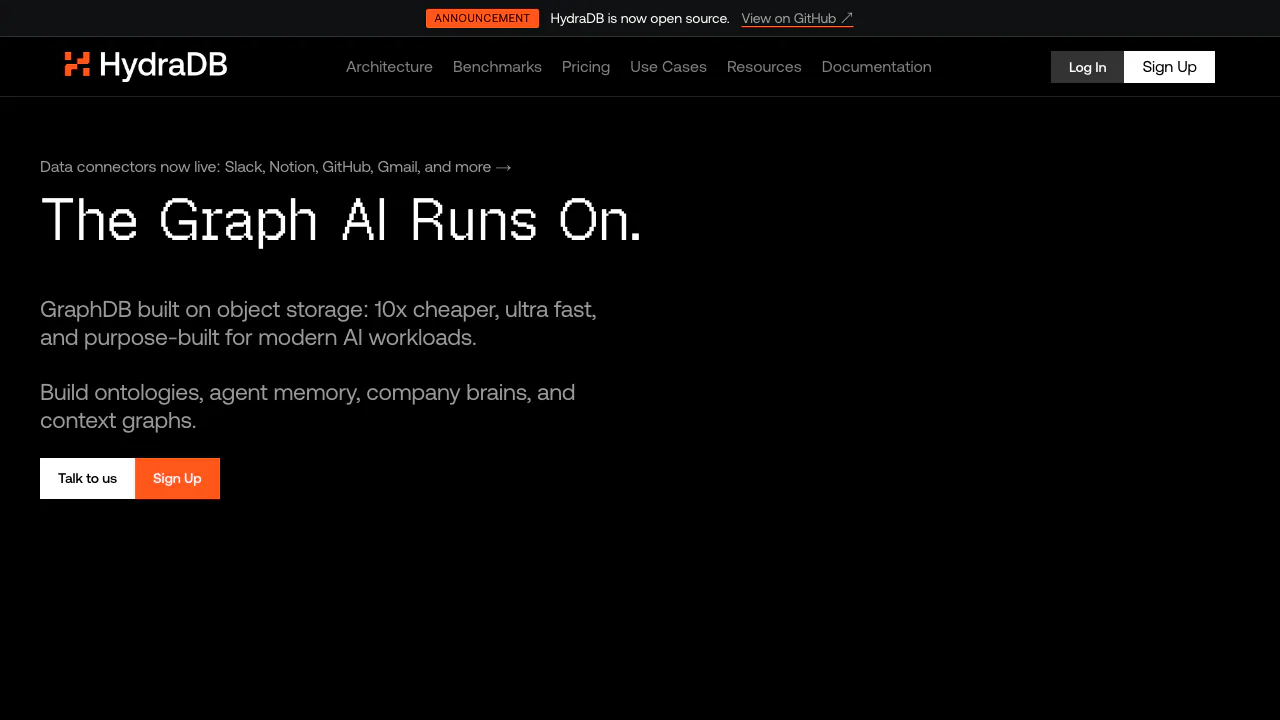Viewport: 1280px width, 720px height.
Task: Click the Log In button
Action: pyautogui.click(x=1087, y=67)
